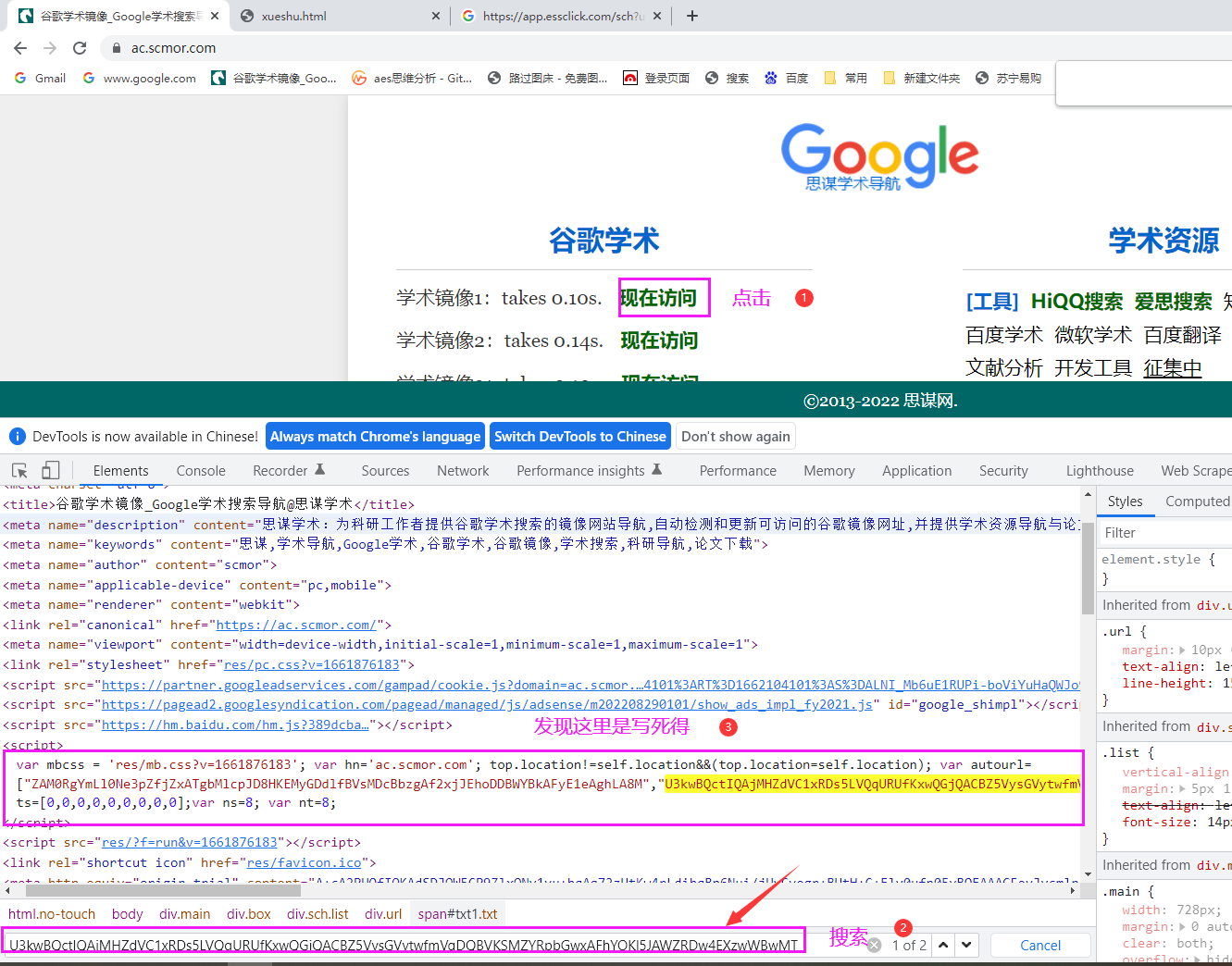Image resolution: width=1232 pixels, height=966 pixels.
Task: Open the Console panel in DevTools
Action: [201, 471]
